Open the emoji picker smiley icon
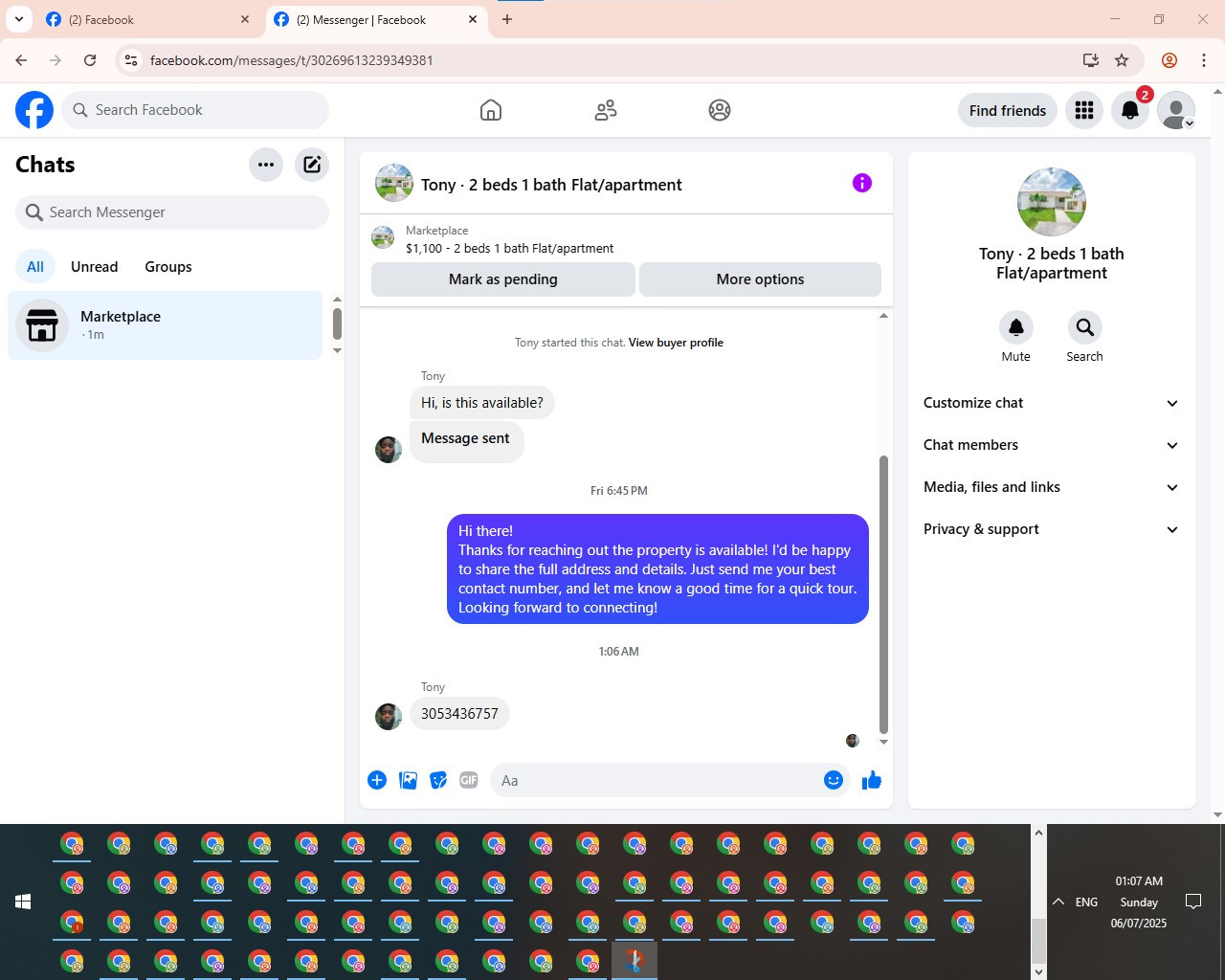 point(834,780)
